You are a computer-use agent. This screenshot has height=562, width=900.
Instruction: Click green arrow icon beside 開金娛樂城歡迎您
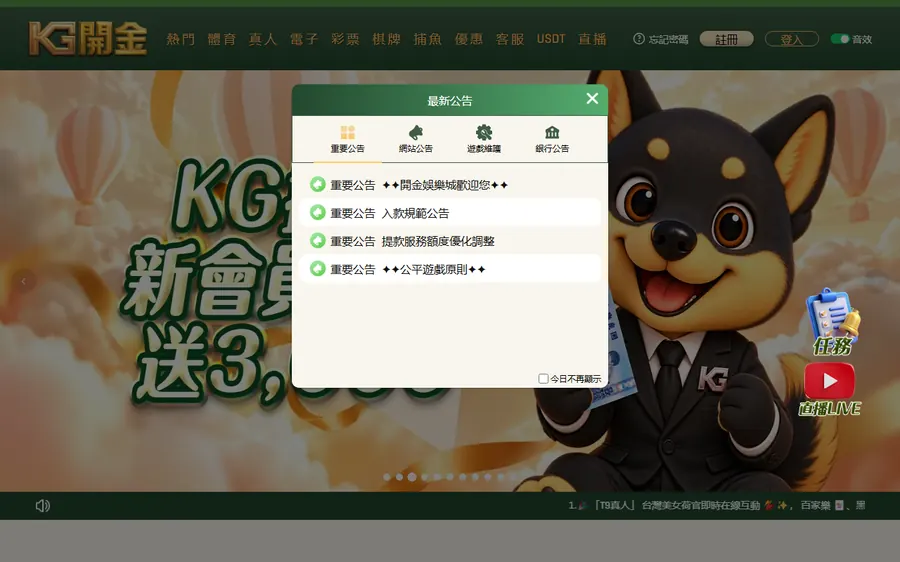pos(317,184)
